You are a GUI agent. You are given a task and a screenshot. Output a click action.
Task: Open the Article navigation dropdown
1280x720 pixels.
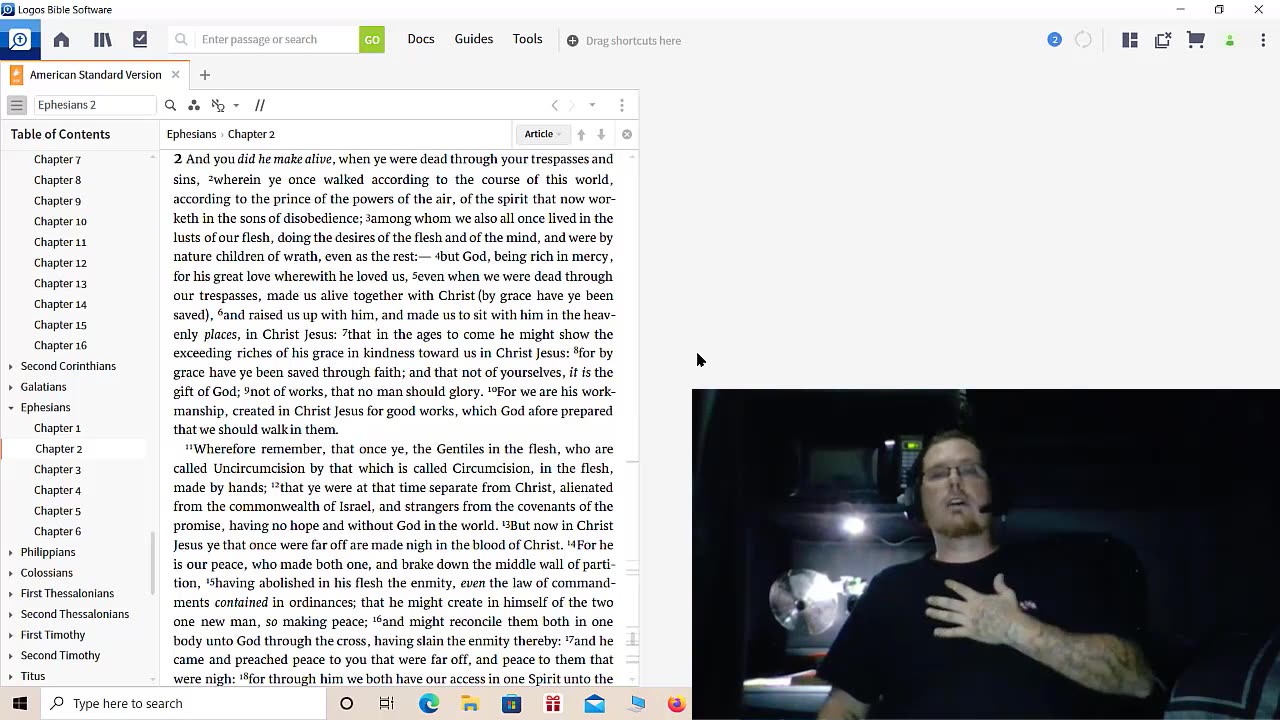click(x=543, y=134)
